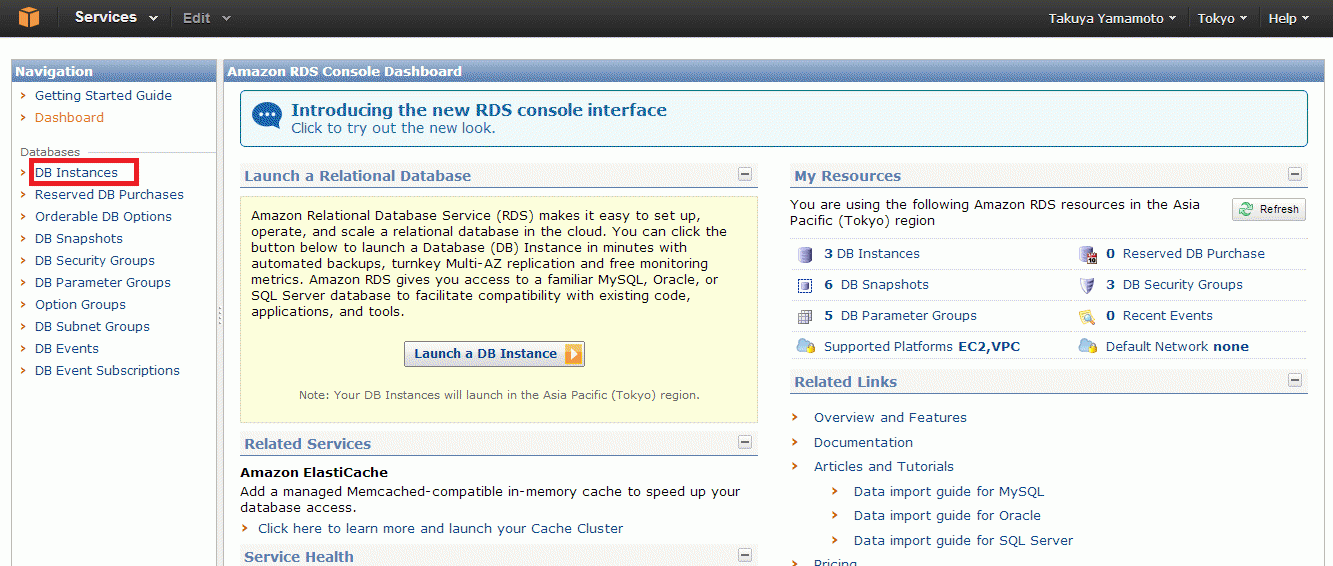This screenshot has height=566, width=1333.
Task: Open Getting Started Guide in navigation
Action: pyautogui.click(x=103, y=96)
